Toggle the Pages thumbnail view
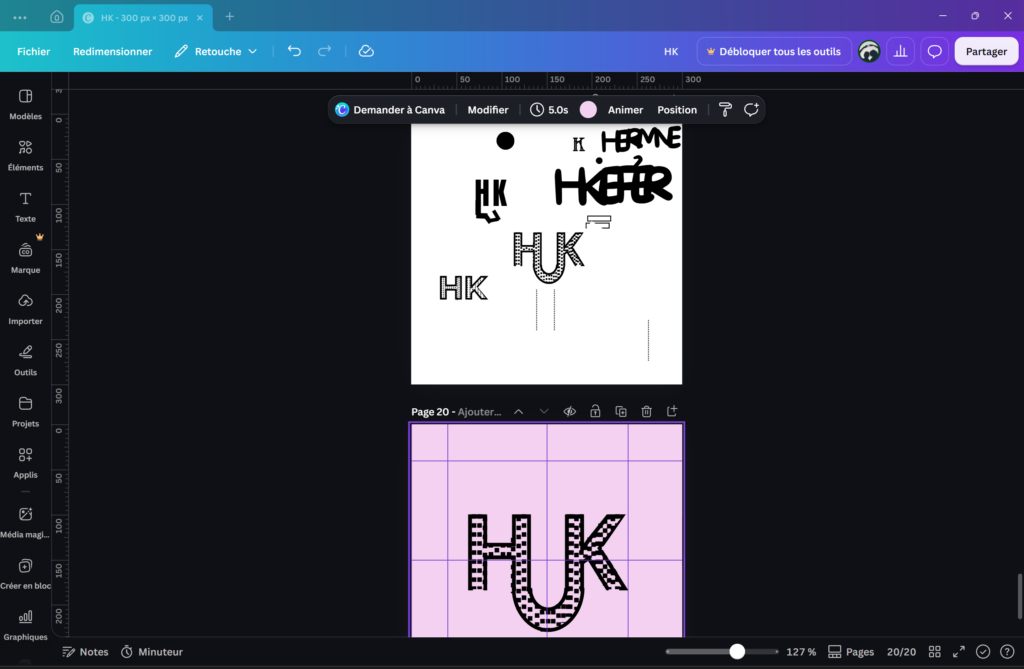1024x669 pixels. click(851, 652)
